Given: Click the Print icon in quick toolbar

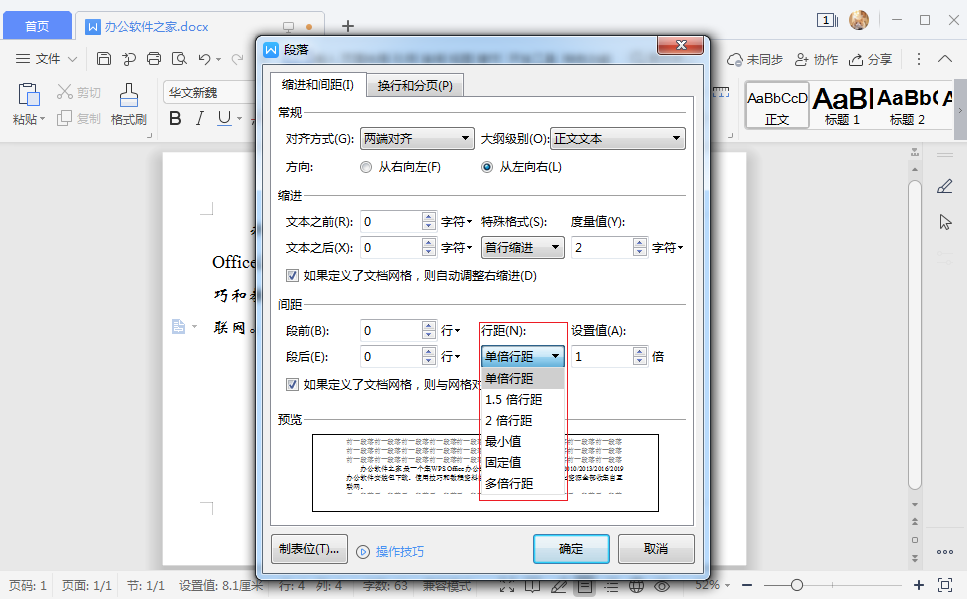Looking at the screenshot, I should 154,59.
